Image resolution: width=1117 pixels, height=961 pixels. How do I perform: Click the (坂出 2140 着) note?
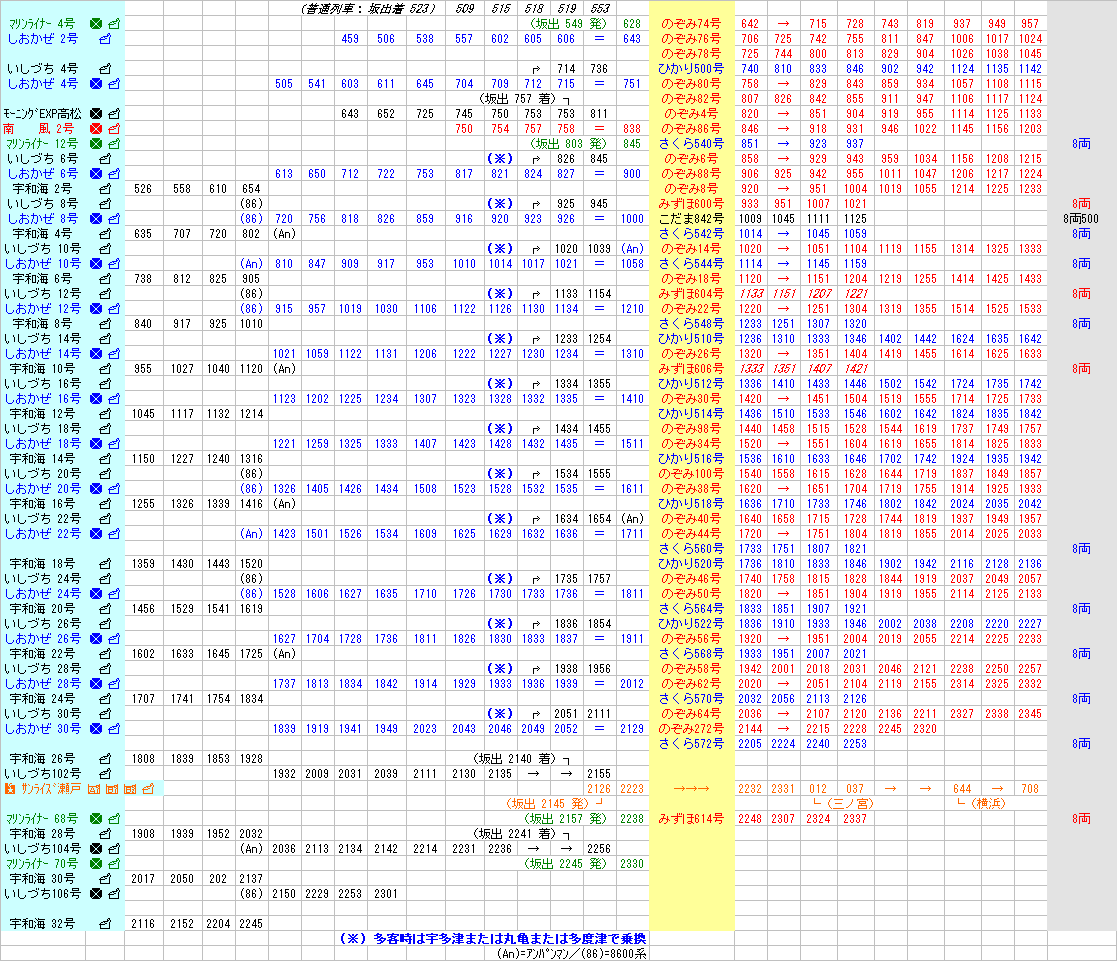(515, 759)
